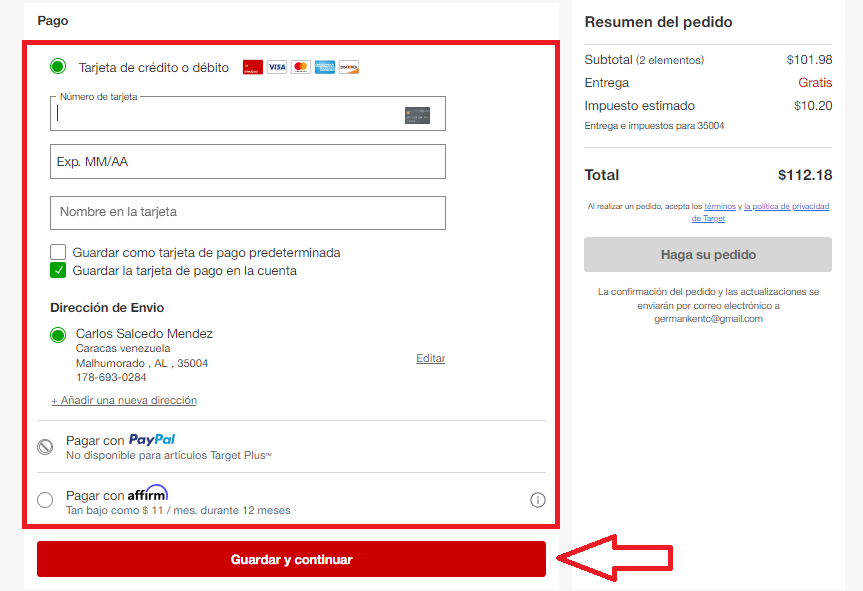This screenshot has height=591, width=863.
Task: Click the PayPal logo
Action: pyautogui.click(x=152, y=440)
